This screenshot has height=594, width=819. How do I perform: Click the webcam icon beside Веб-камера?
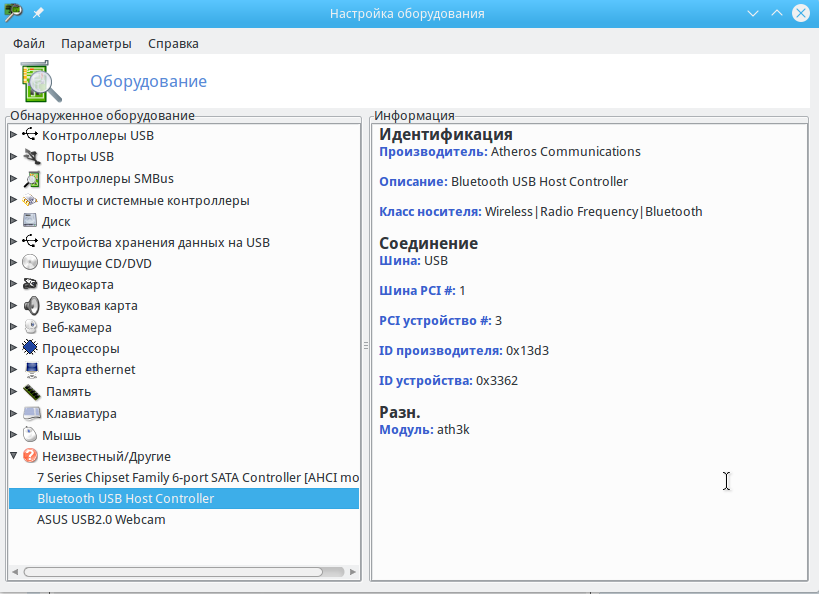(31, 327)
